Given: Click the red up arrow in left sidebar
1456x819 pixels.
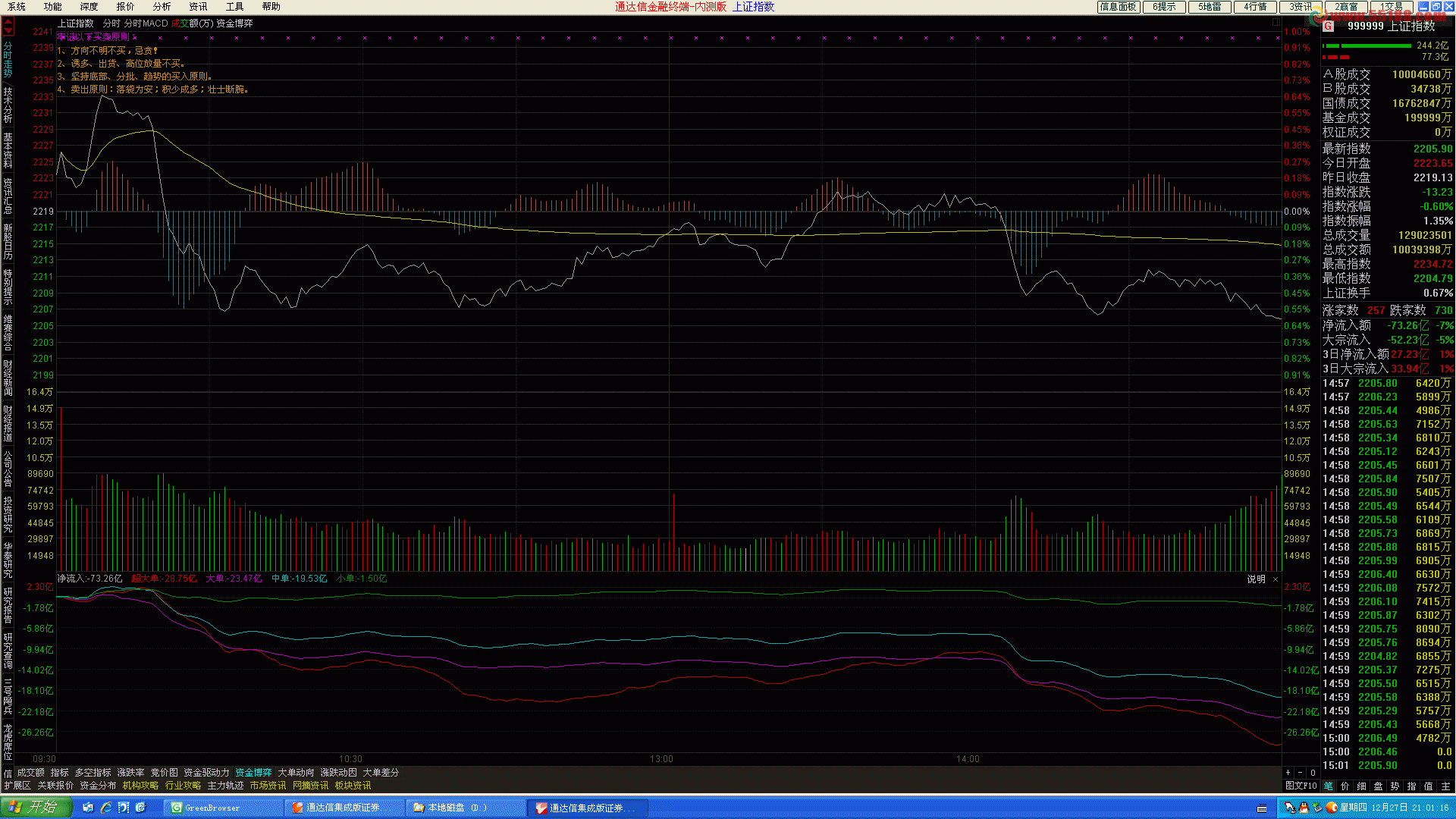Looking at the screenshot, I should 8,23.
